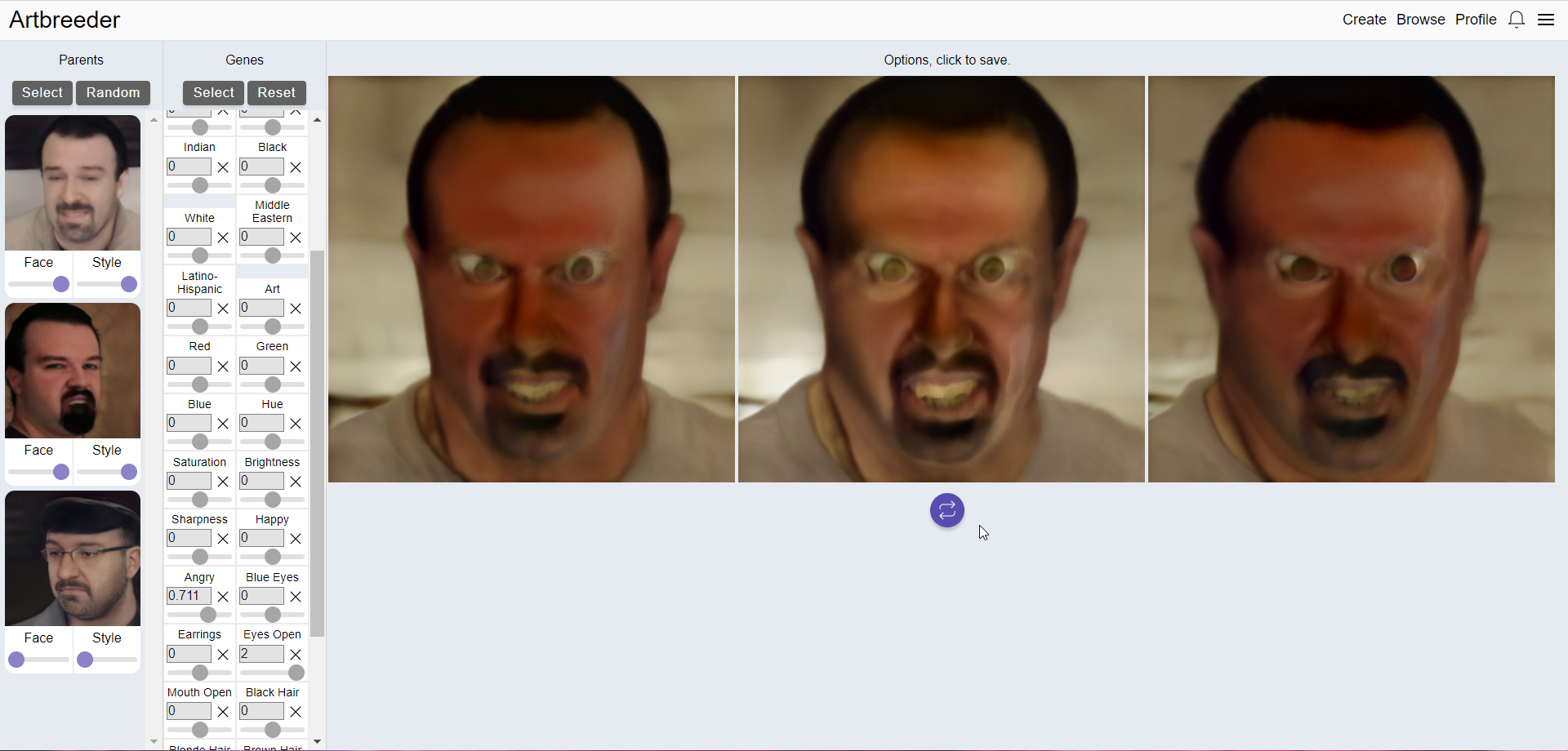Viewport: 1568px width, 751px height.
Task: Open the hamburger menu
Action: [1546, 20]
